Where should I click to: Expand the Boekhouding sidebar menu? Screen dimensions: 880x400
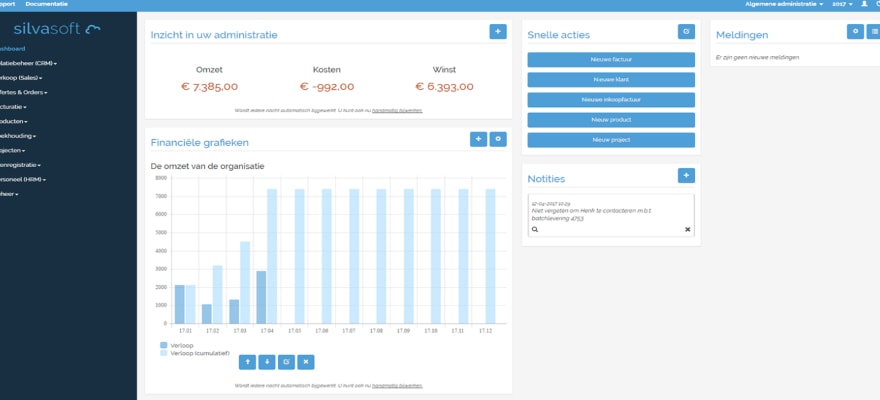pos(18,135)
